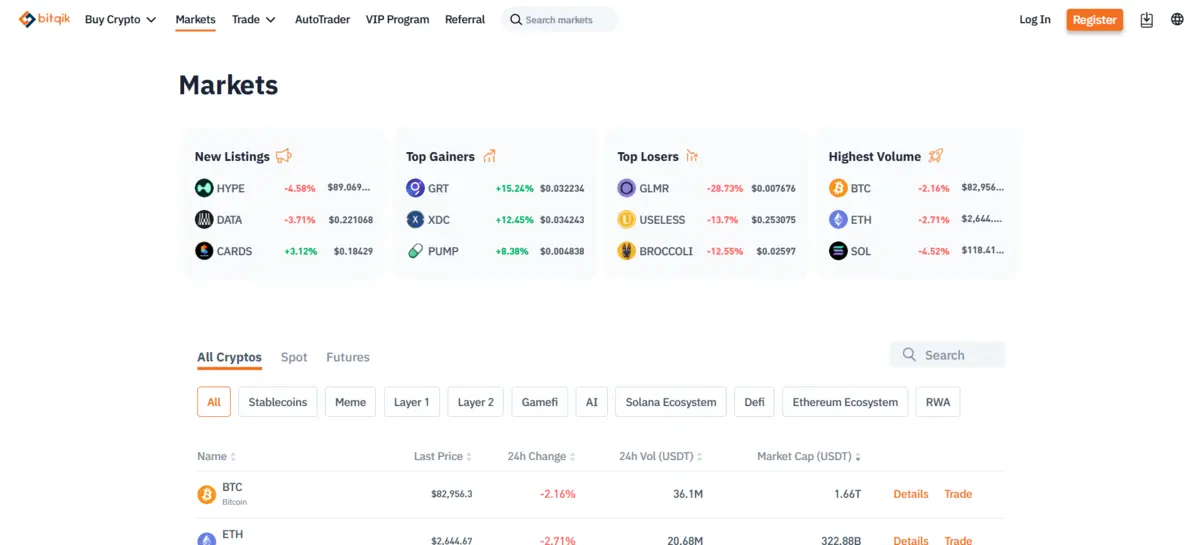The width and height of the screenshot is (1198, 545).
Task: Open the download app icon
Action: pos(1146,20)
